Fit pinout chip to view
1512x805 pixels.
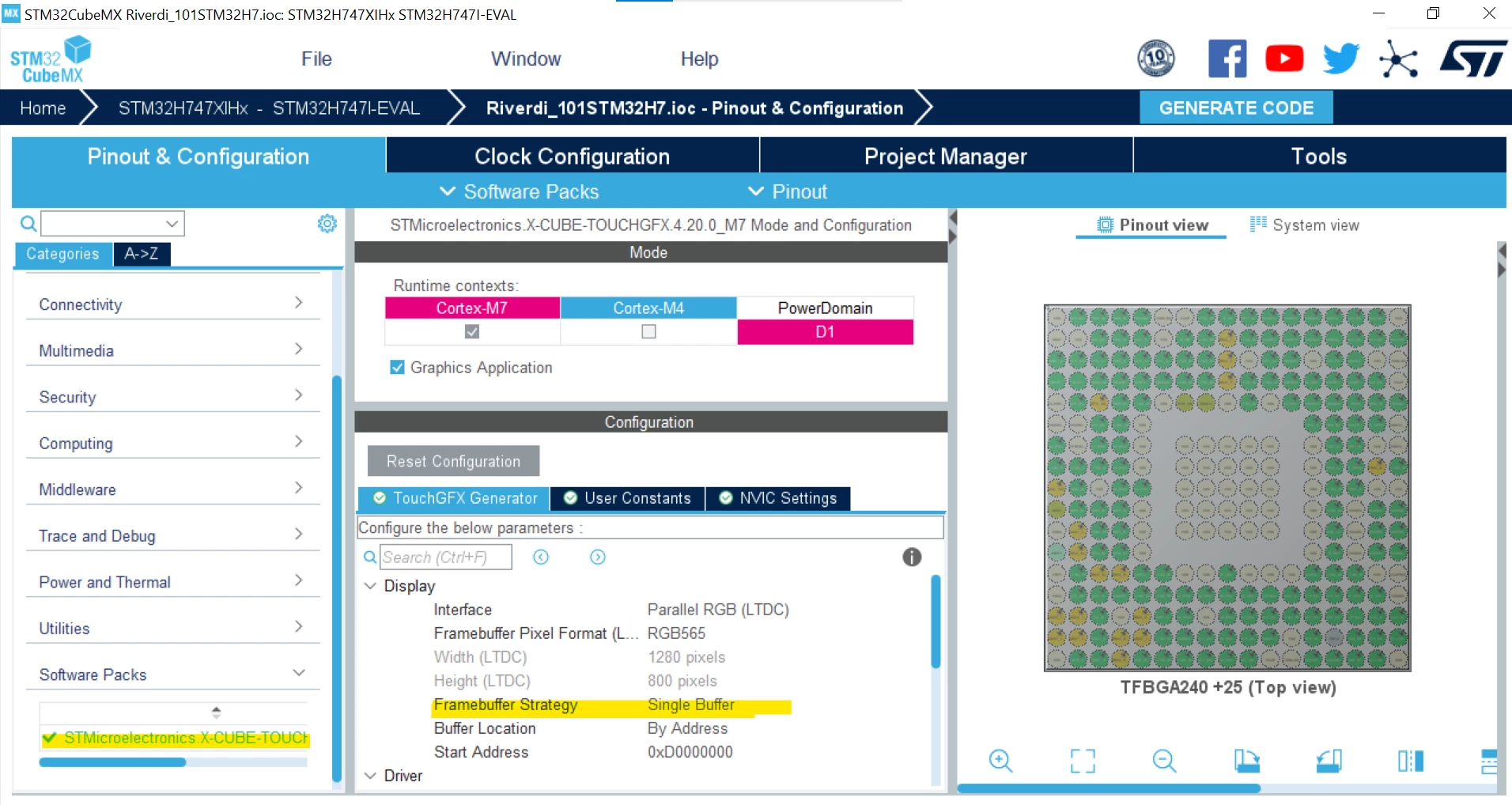1083,761
